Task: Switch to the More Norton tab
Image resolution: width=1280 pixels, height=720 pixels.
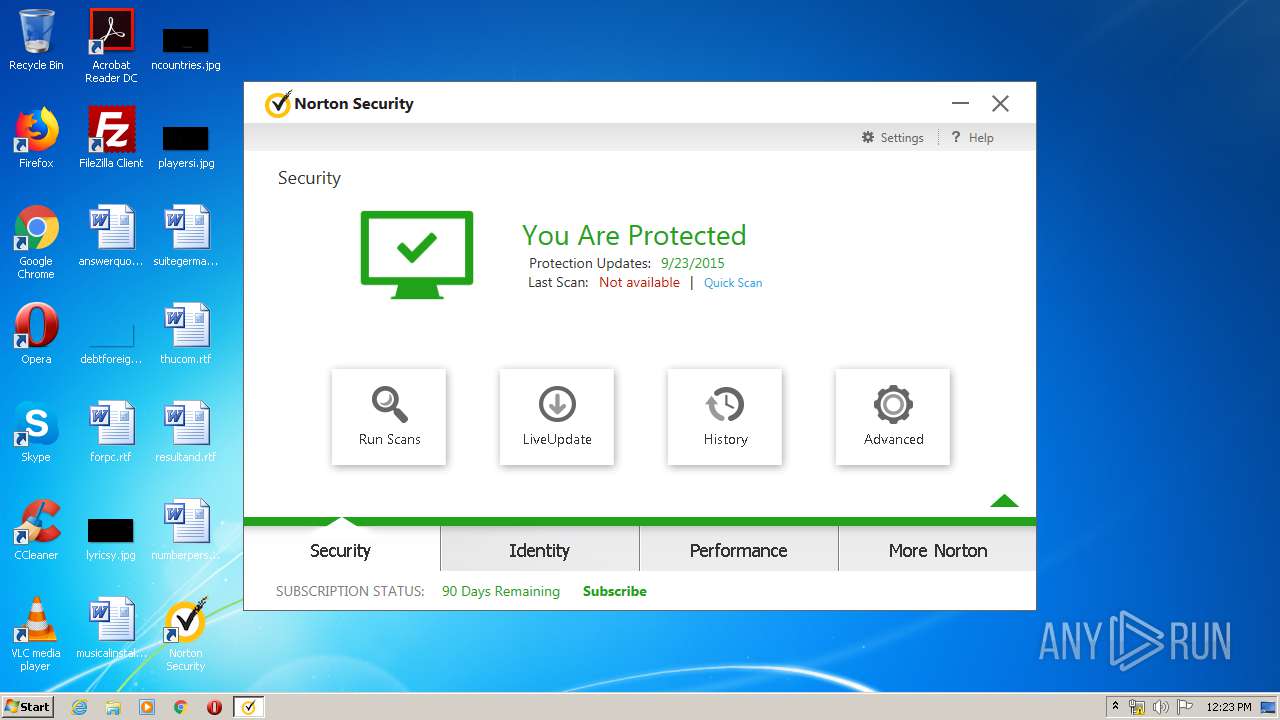Action: coord(938,550)
